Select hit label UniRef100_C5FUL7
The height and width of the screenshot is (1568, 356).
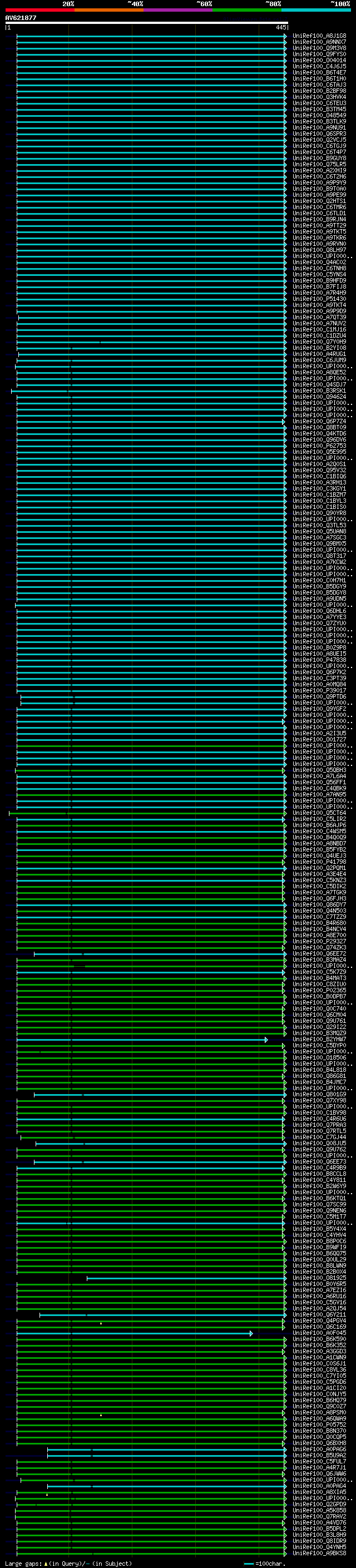(319, 1461)
